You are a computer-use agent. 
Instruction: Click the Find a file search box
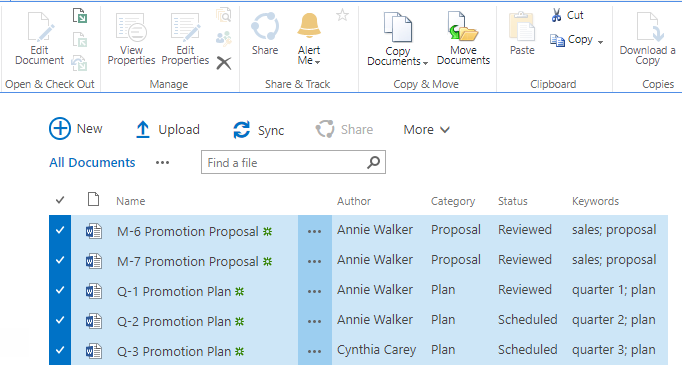(x=293, y=162)
